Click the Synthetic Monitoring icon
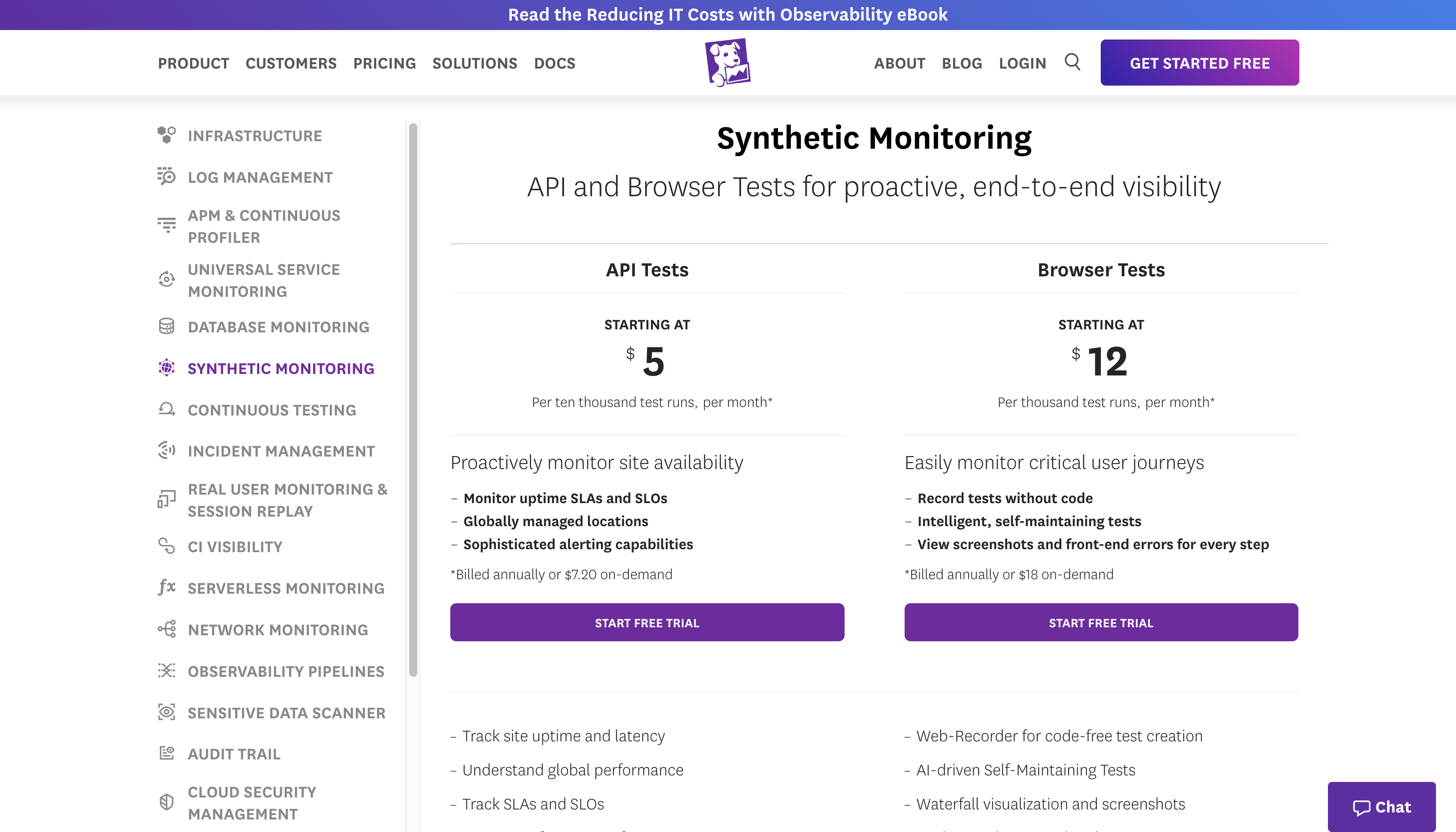This screenshot has height=832, width=1456. 166,367
